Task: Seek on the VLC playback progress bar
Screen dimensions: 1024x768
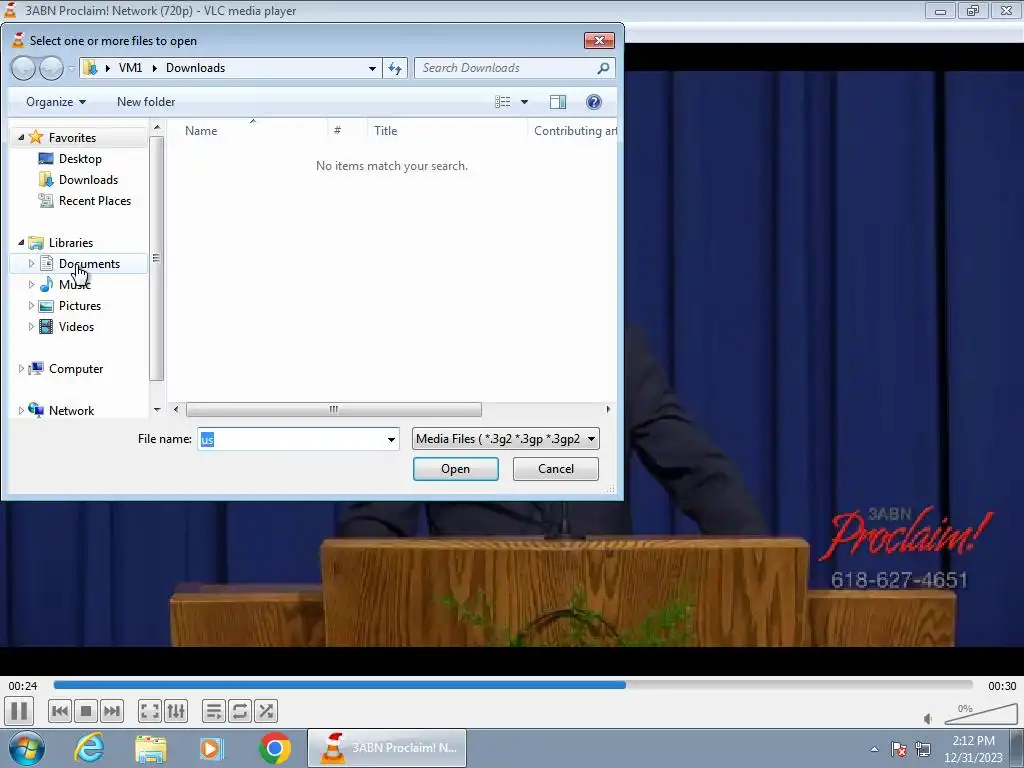Action: coord(513,685)
